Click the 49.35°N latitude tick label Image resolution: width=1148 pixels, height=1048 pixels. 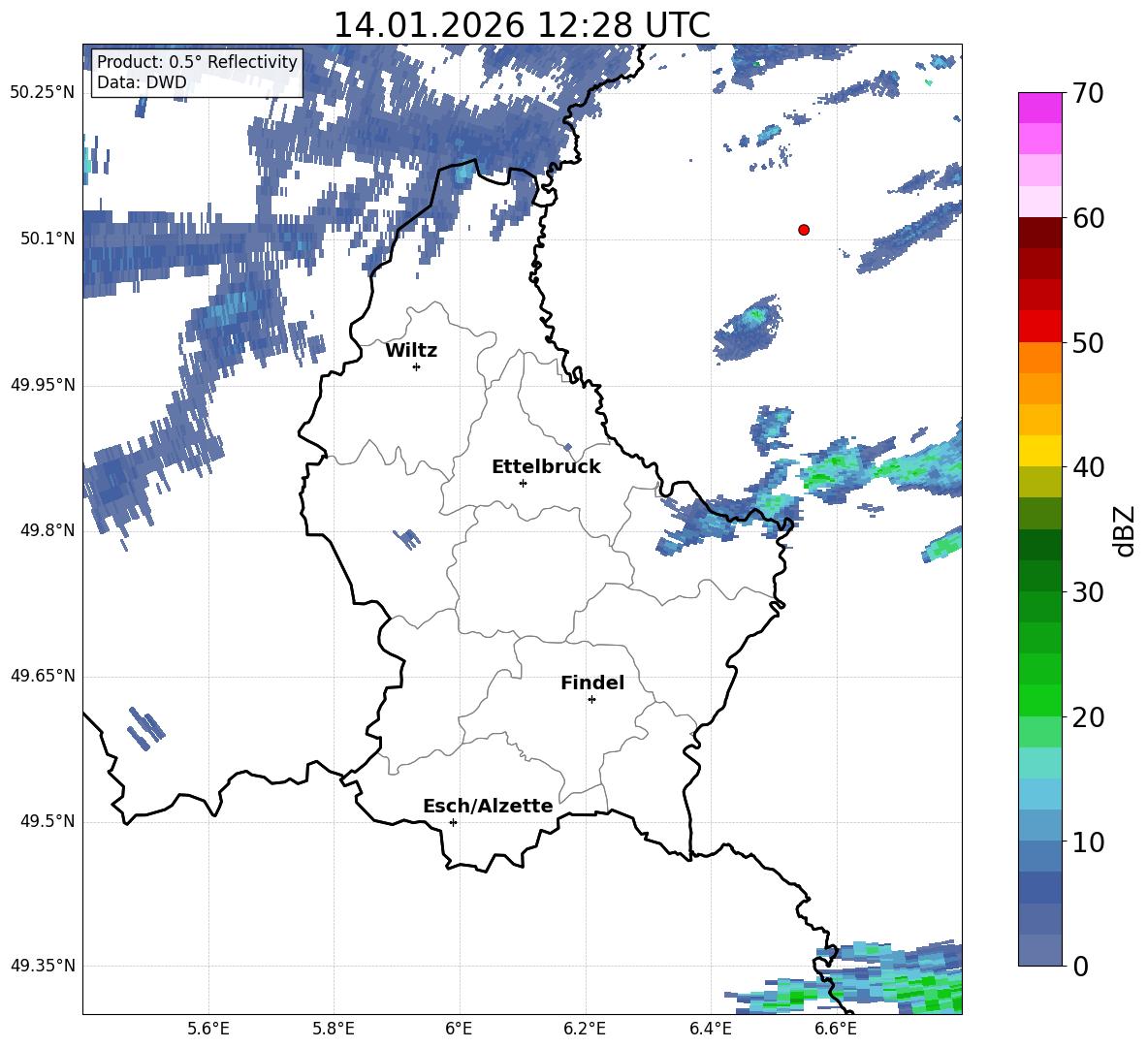[x=43, y=966]
